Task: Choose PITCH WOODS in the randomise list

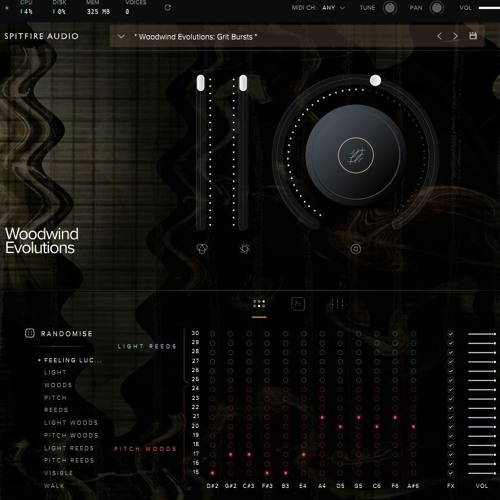Action: 71,435
